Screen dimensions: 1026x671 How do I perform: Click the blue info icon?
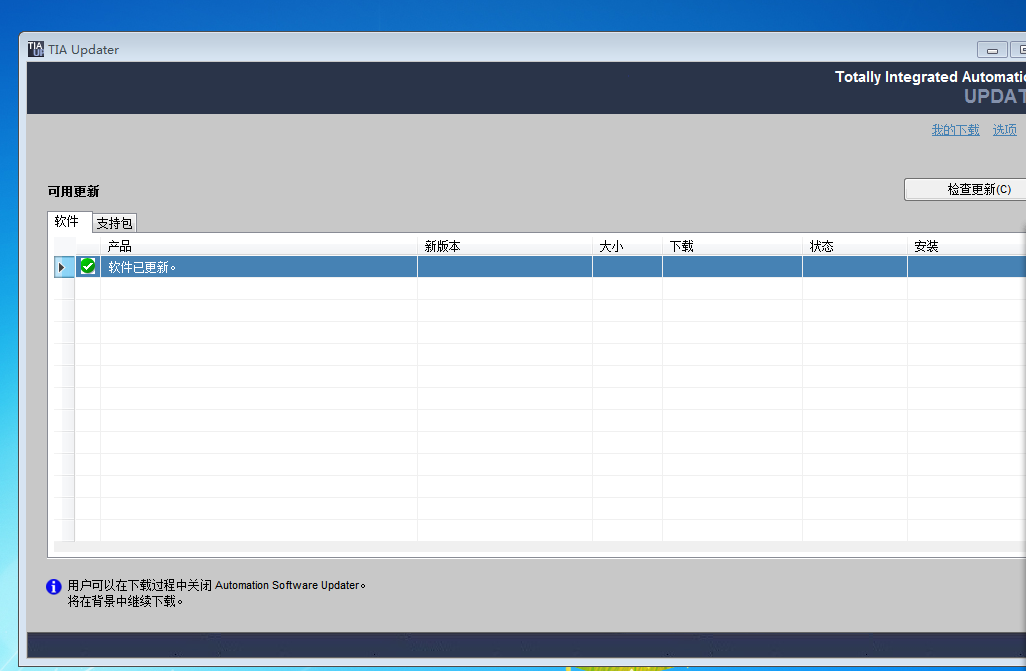pos(54,587)
